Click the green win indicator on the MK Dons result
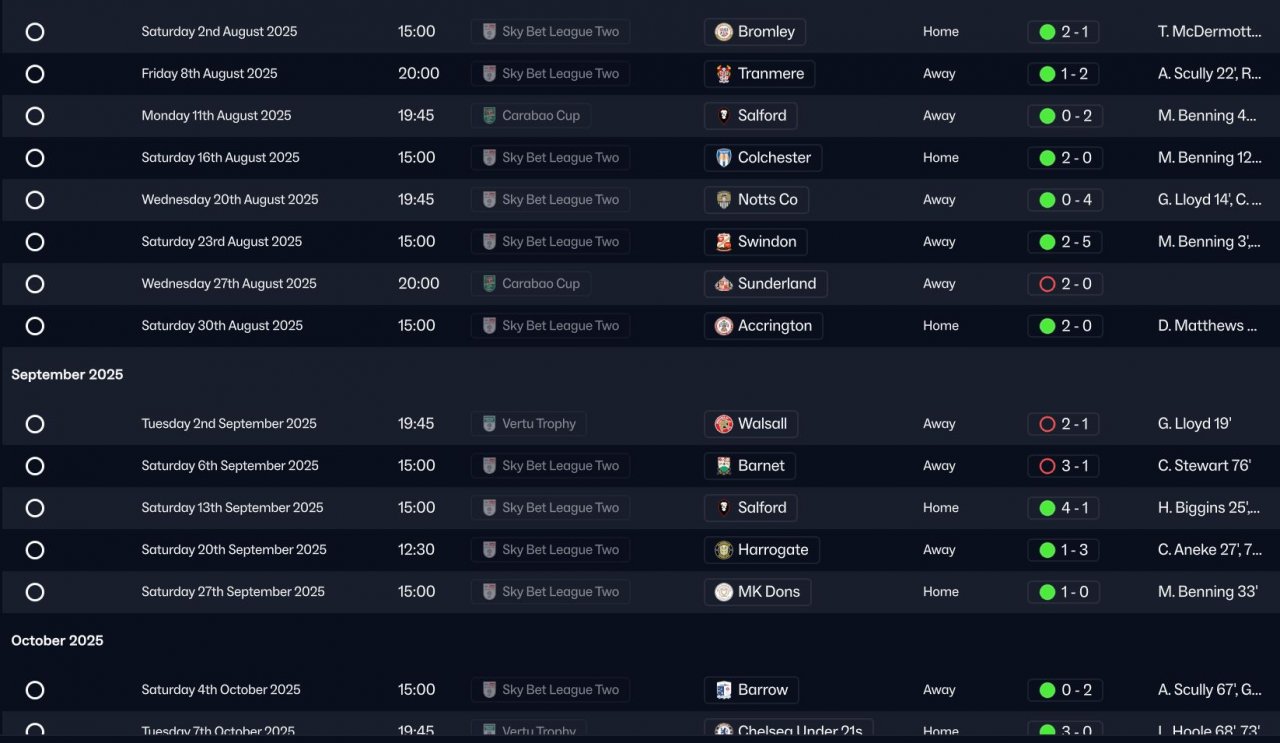The width and height of the screenshot is (1280, 743). [1047, 592]
